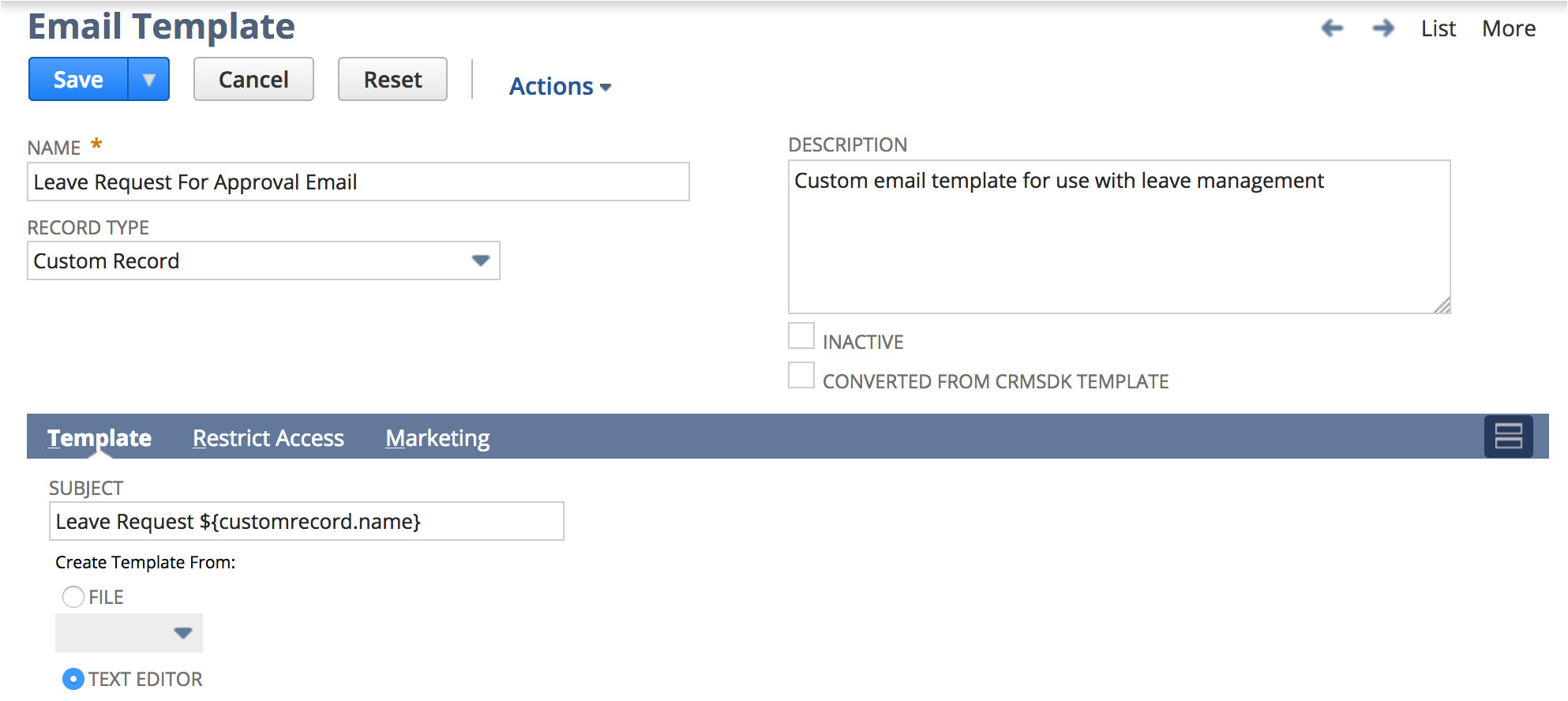Viewport: 1568px width, 701px height.
Task: Open the Record Type dropdown
Action: coord(480,261)
